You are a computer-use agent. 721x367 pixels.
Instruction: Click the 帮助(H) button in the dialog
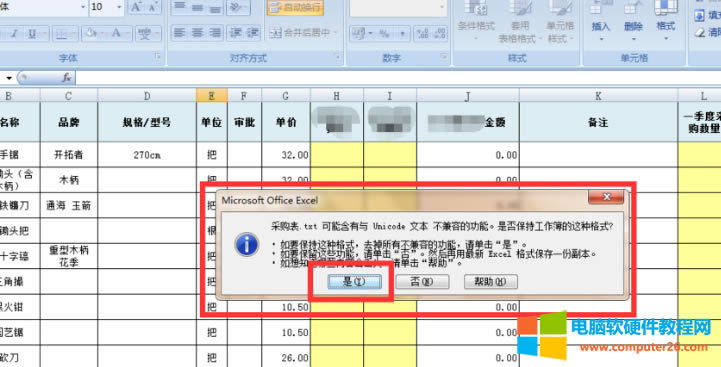491,282
